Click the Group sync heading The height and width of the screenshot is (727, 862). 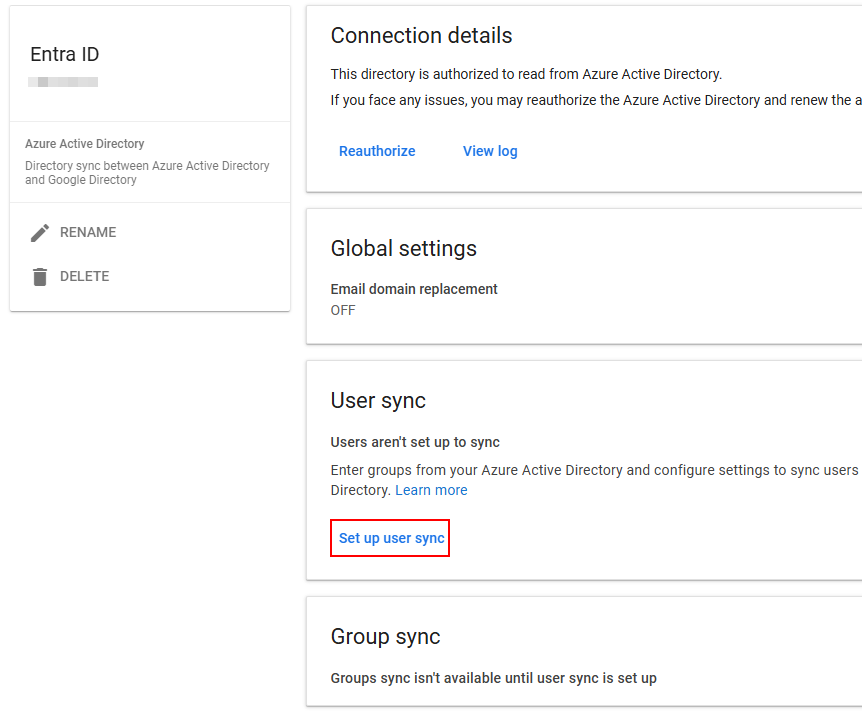[x=385, y=637]
